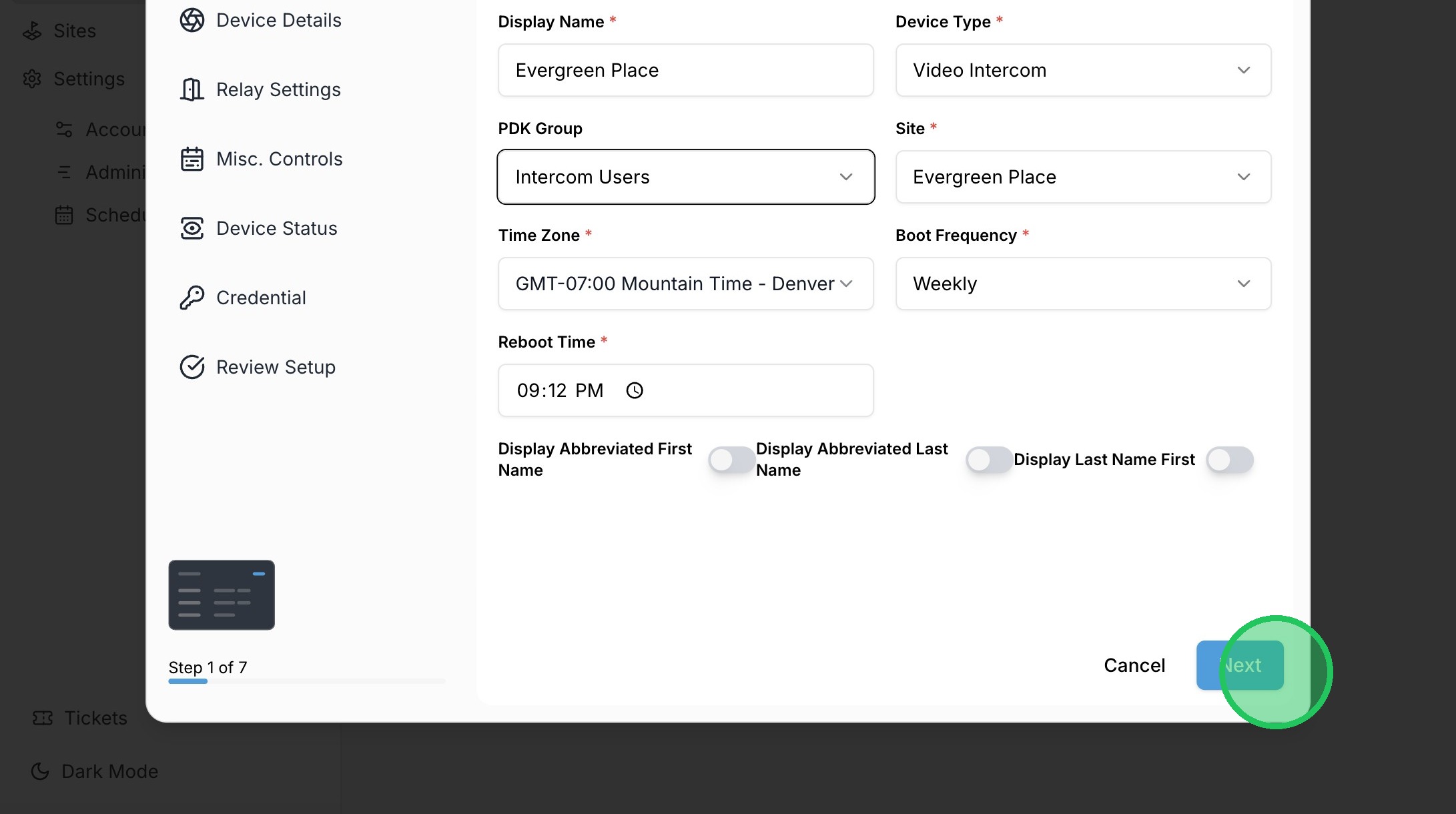Click the Dark Mode moon icon

click(x=41, y=771)
